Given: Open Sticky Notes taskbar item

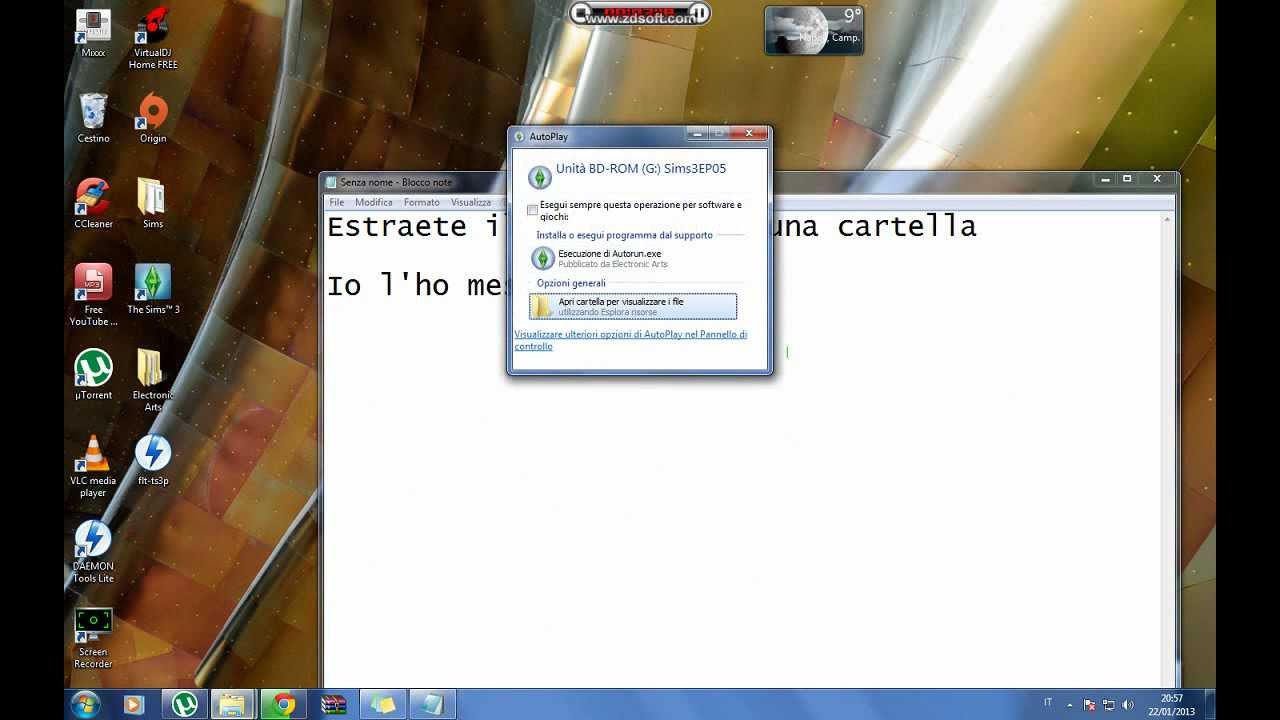Looking at the screenshot, I should (383, 705).
